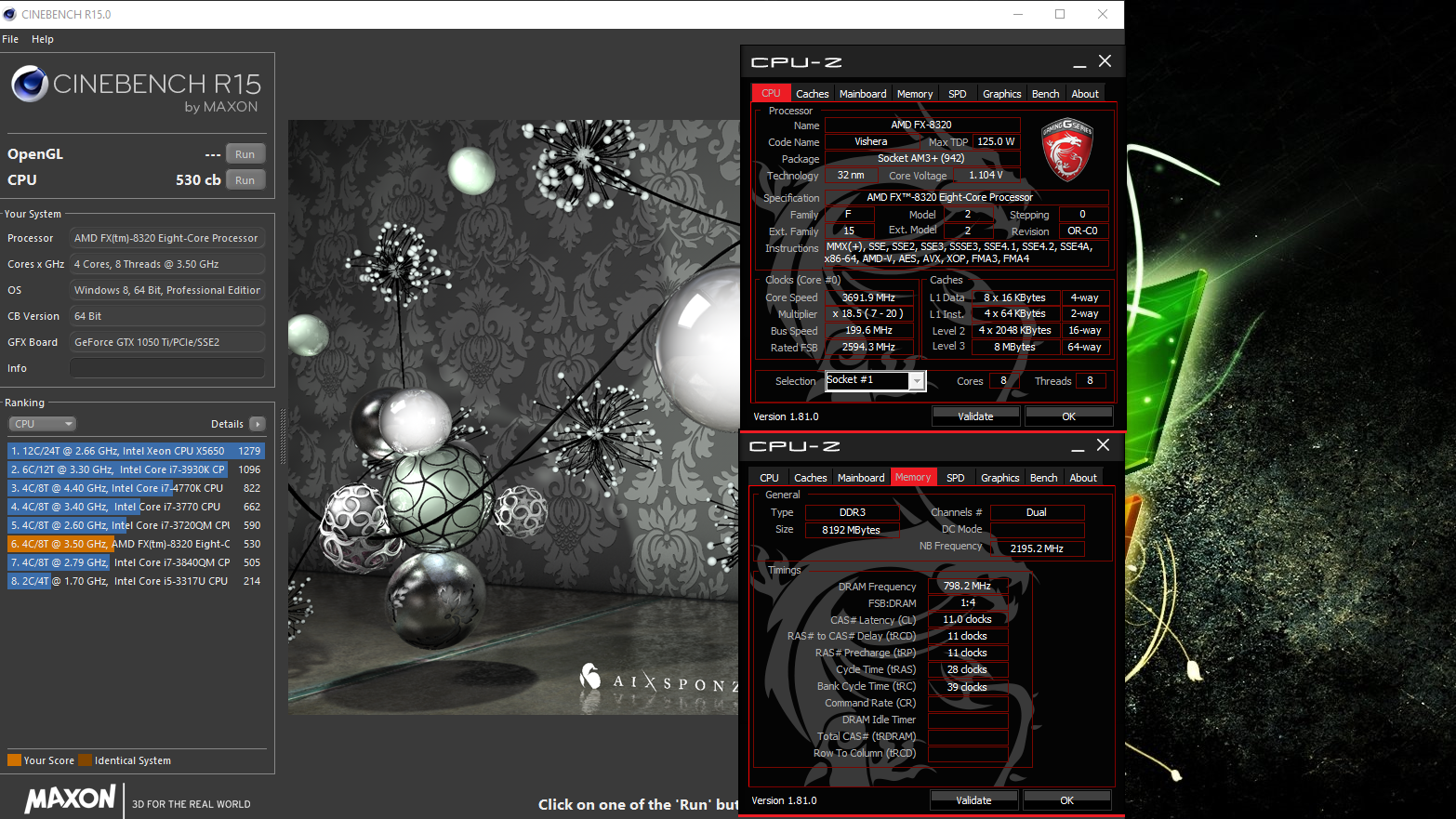Select ranking row Intel Xeon CPU X5650
The image size is (1456, 819).
click(x=137, y=451)
